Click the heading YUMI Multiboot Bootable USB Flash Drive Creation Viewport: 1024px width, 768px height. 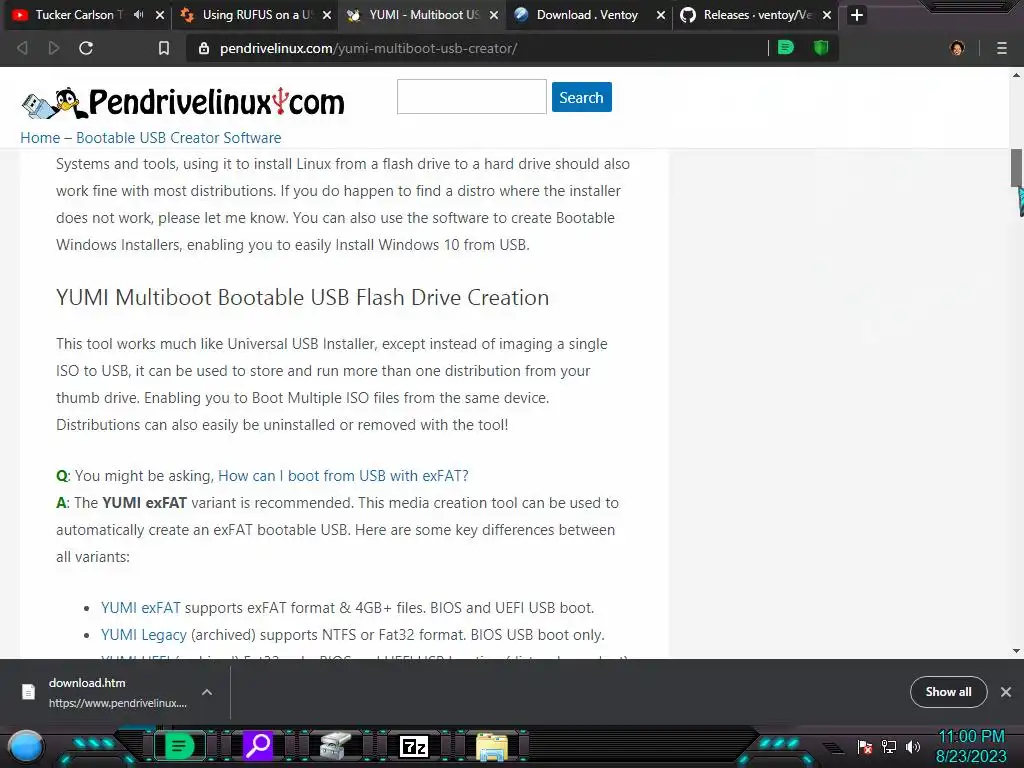click(x=302, y=298)
